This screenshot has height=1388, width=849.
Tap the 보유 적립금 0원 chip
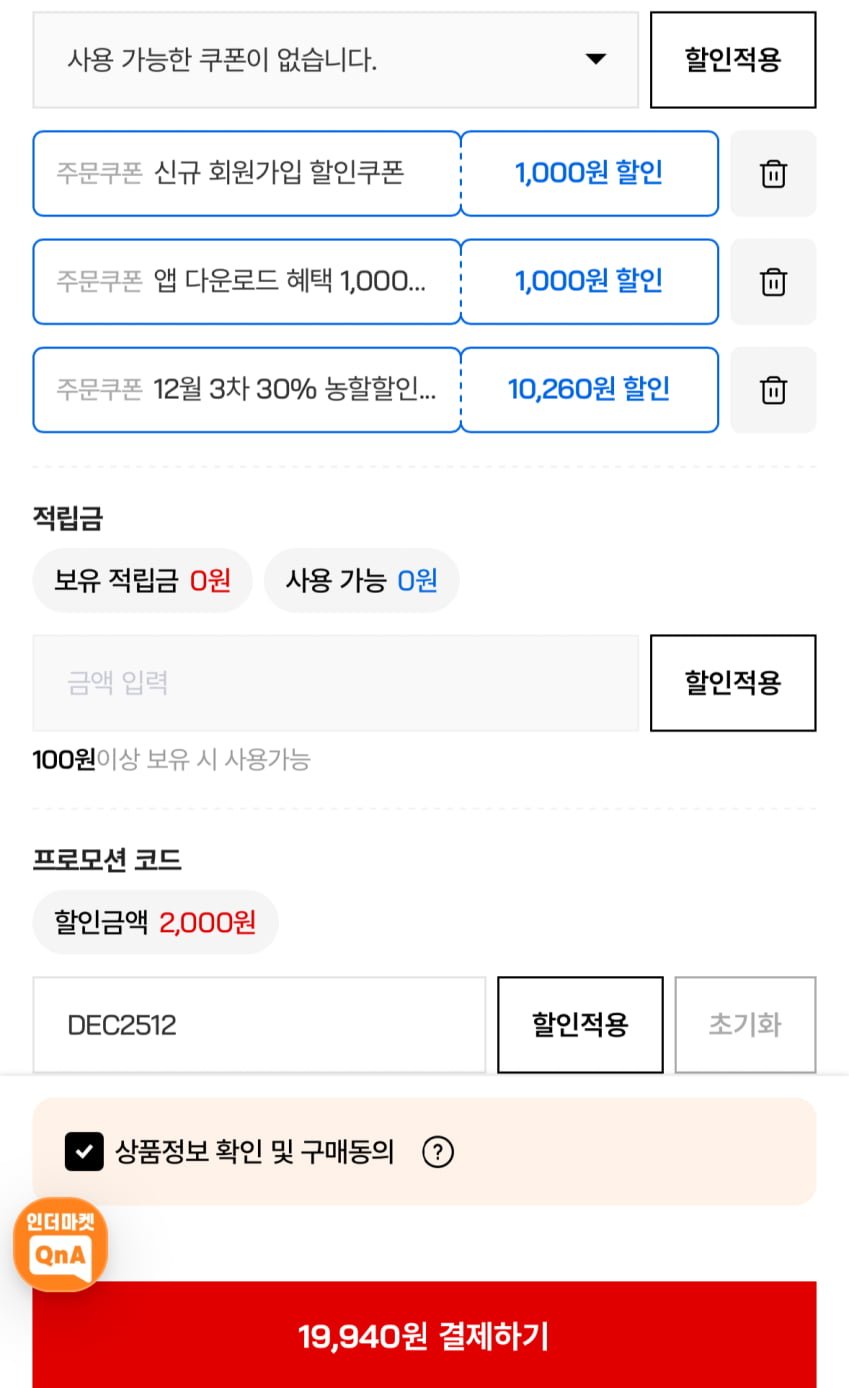point(142,580)
